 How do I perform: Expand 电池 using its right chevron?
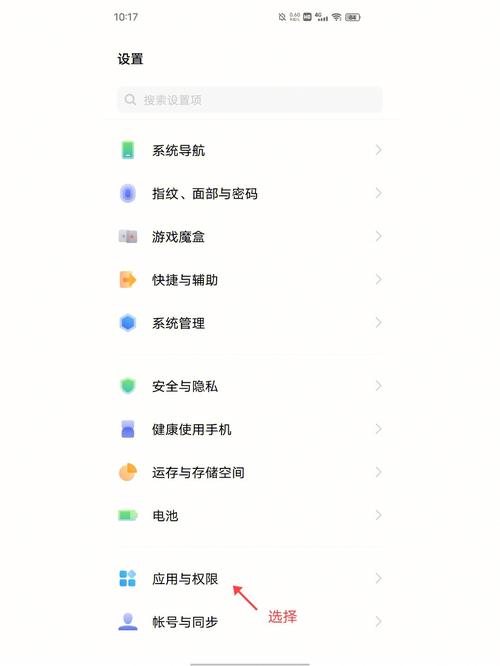(378, 515)
